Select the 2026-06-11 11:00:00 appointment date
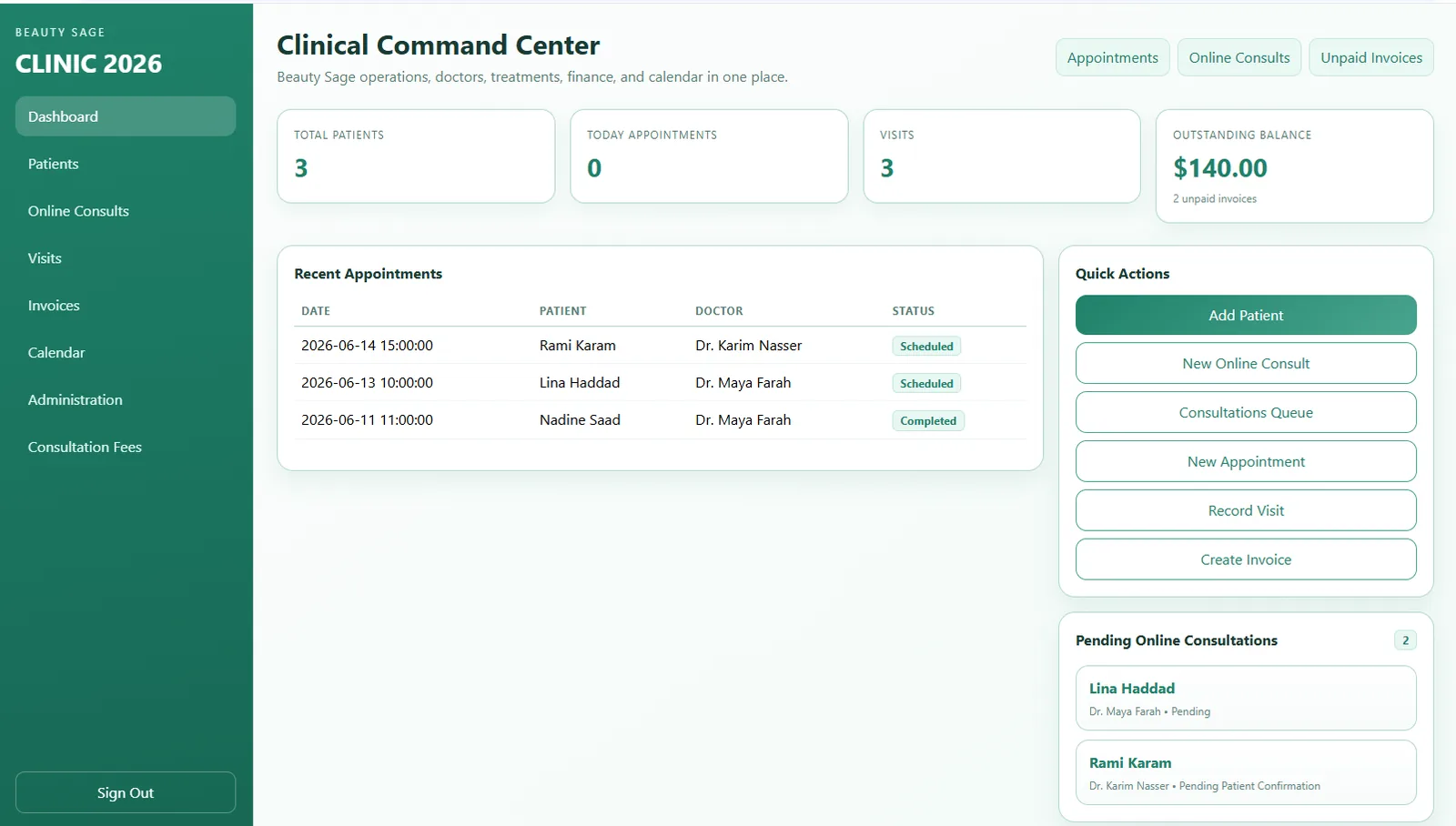Image resolution: width=1456 pixels, height=826 pixels. (367, 420)
